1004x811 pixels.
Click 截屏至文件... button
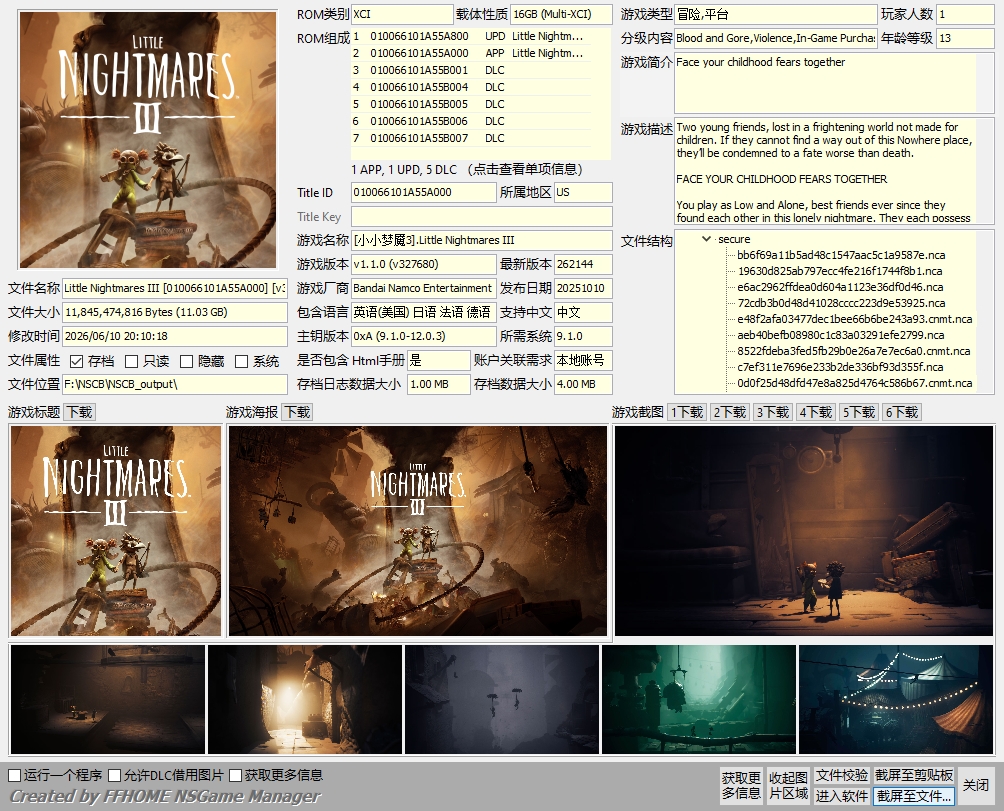(914, 796)
